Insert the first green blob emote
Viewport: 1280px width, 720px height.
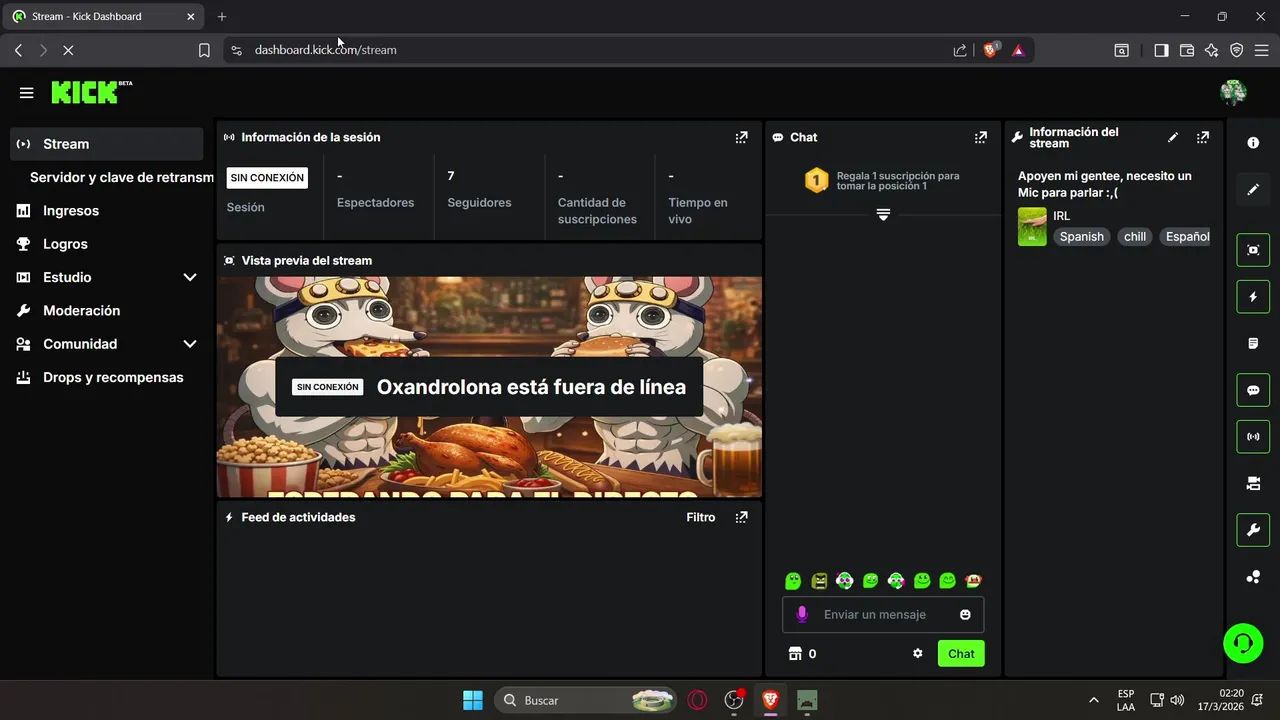pyautogui.click(x=793, y=580)
